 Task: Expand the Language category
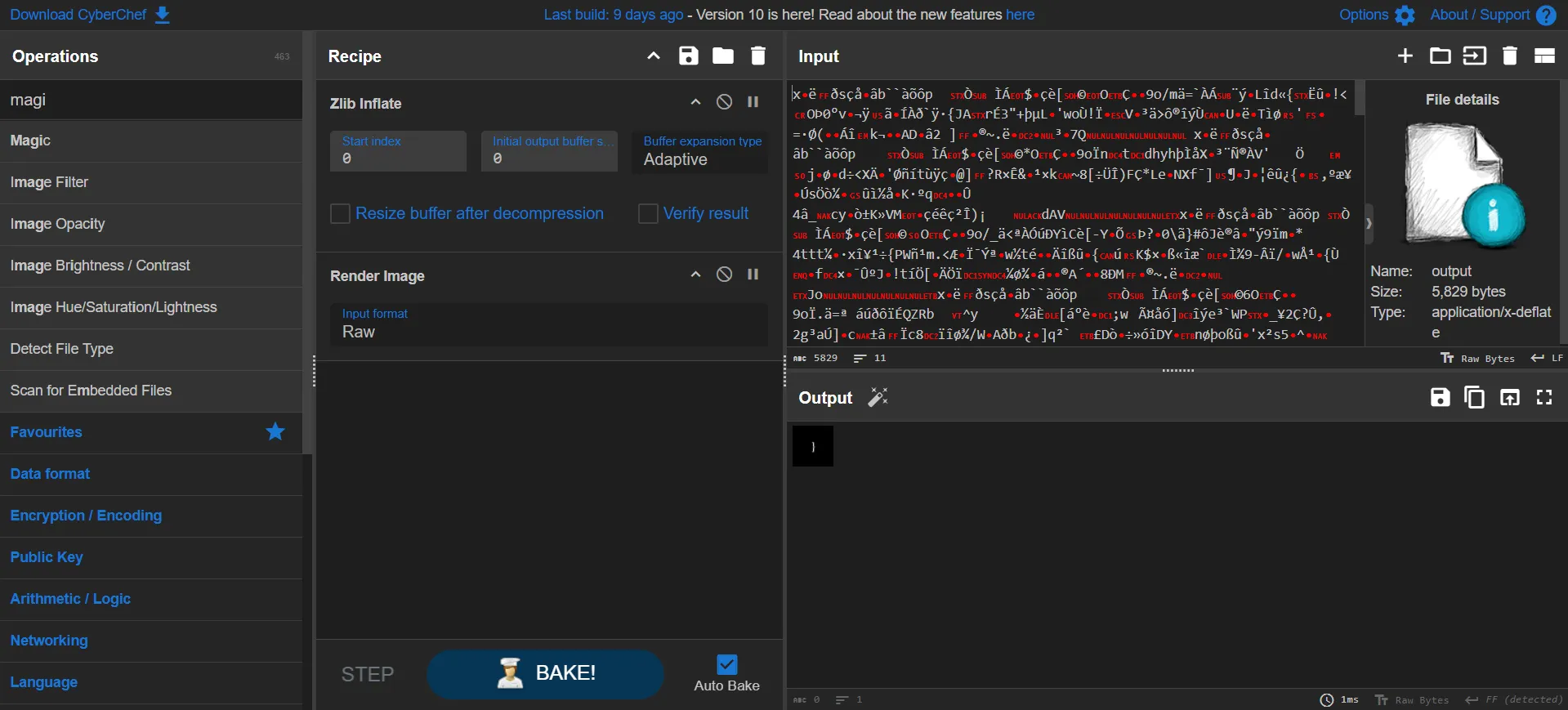pos(151,682)
